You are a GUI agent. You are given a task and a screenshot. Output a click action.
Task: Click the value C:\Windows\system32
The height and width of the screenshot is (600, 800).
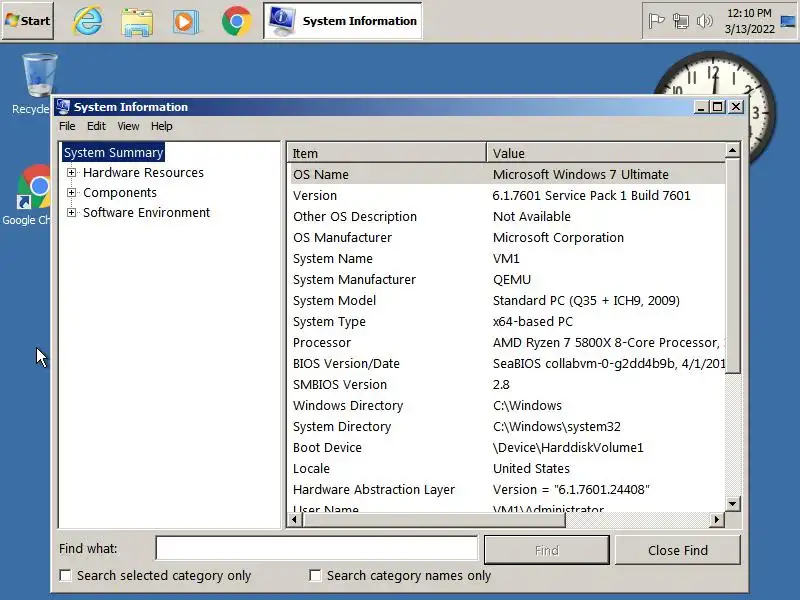coord(557,427)
